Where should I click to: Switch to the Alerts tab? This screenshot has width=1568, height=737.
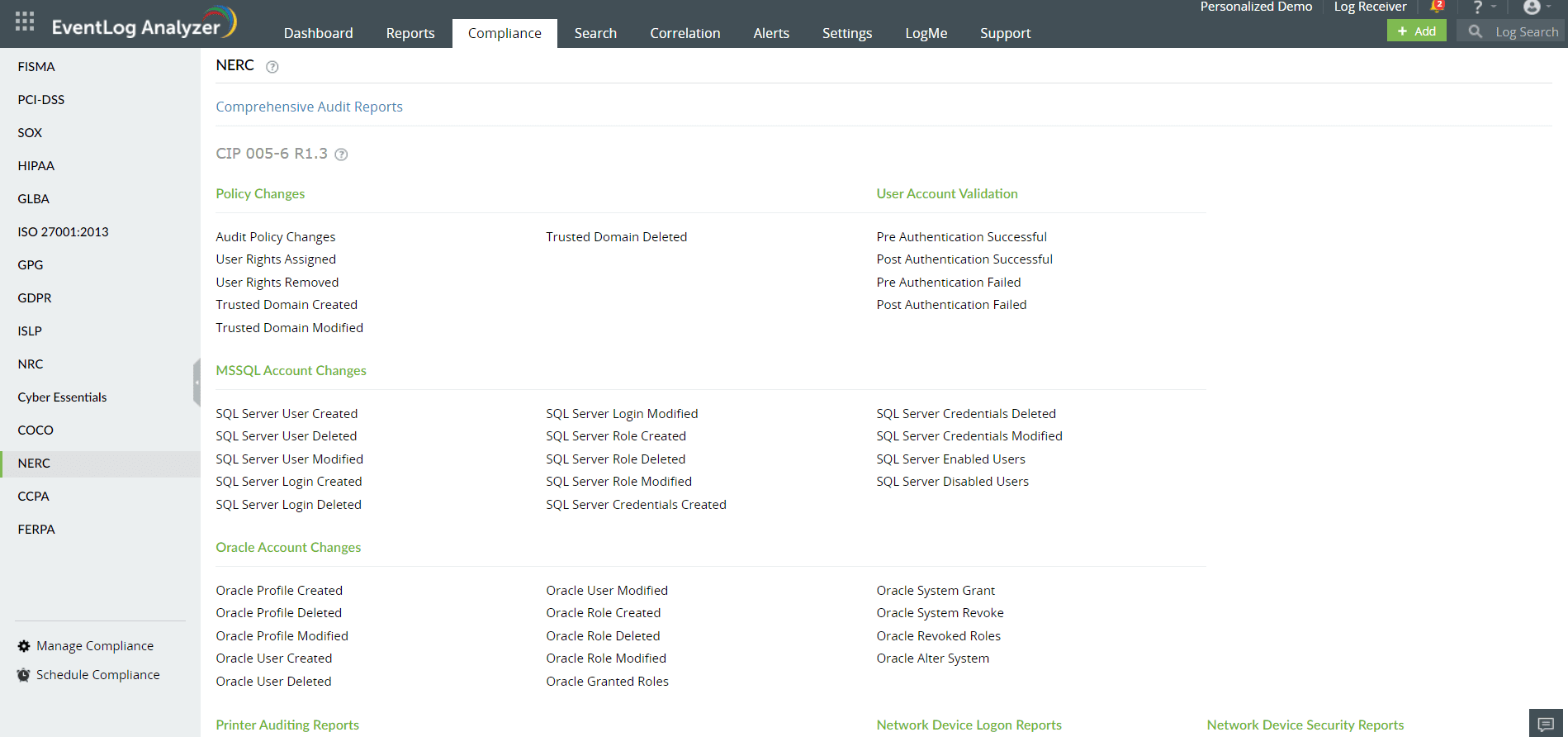(771, 33)
